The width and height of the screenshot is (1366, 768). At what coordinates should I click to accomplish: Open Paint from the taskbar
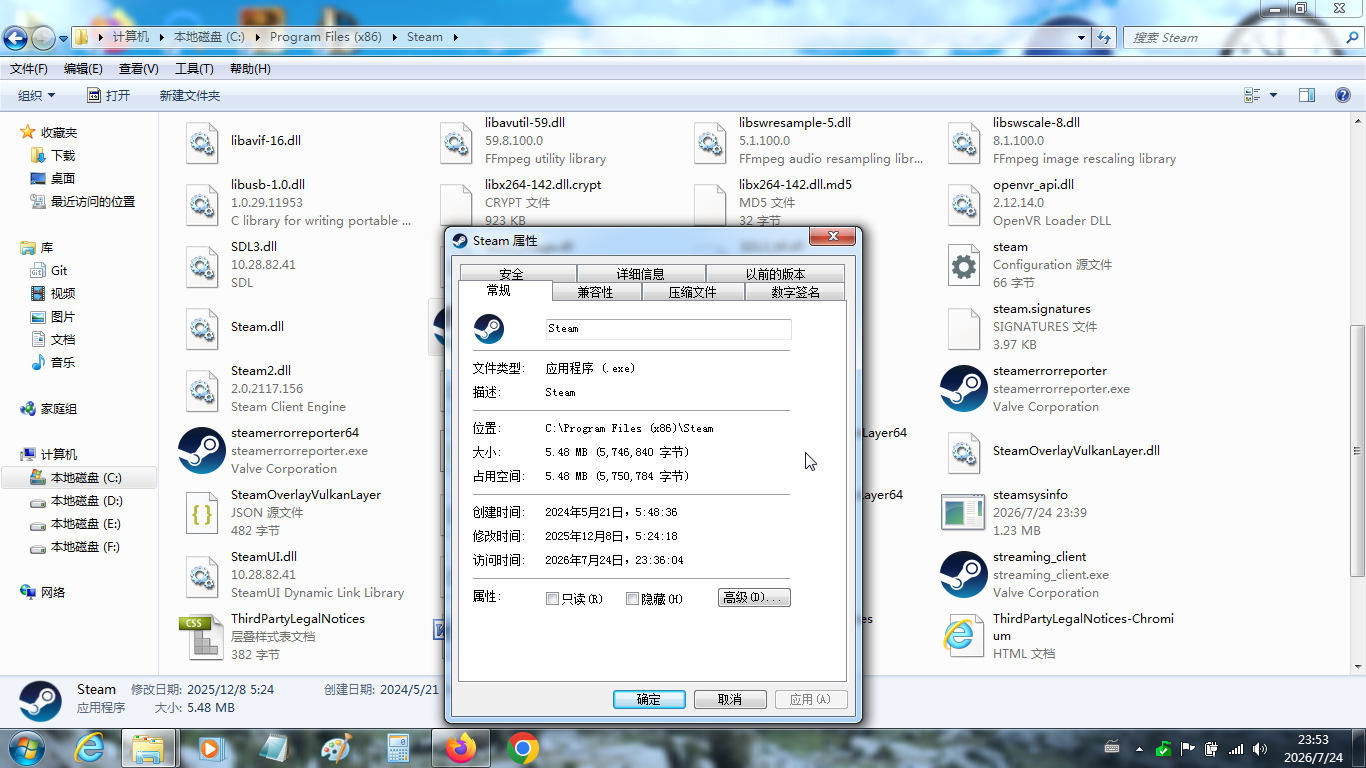tap(335, 748)
